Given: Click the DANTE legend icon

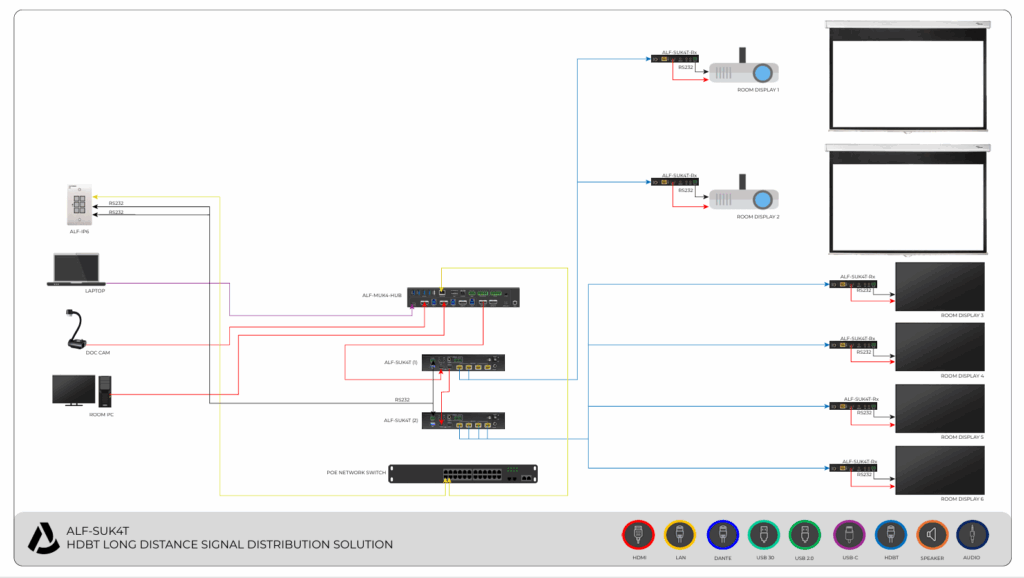Looking at the screenshot, I should (722, 535).
